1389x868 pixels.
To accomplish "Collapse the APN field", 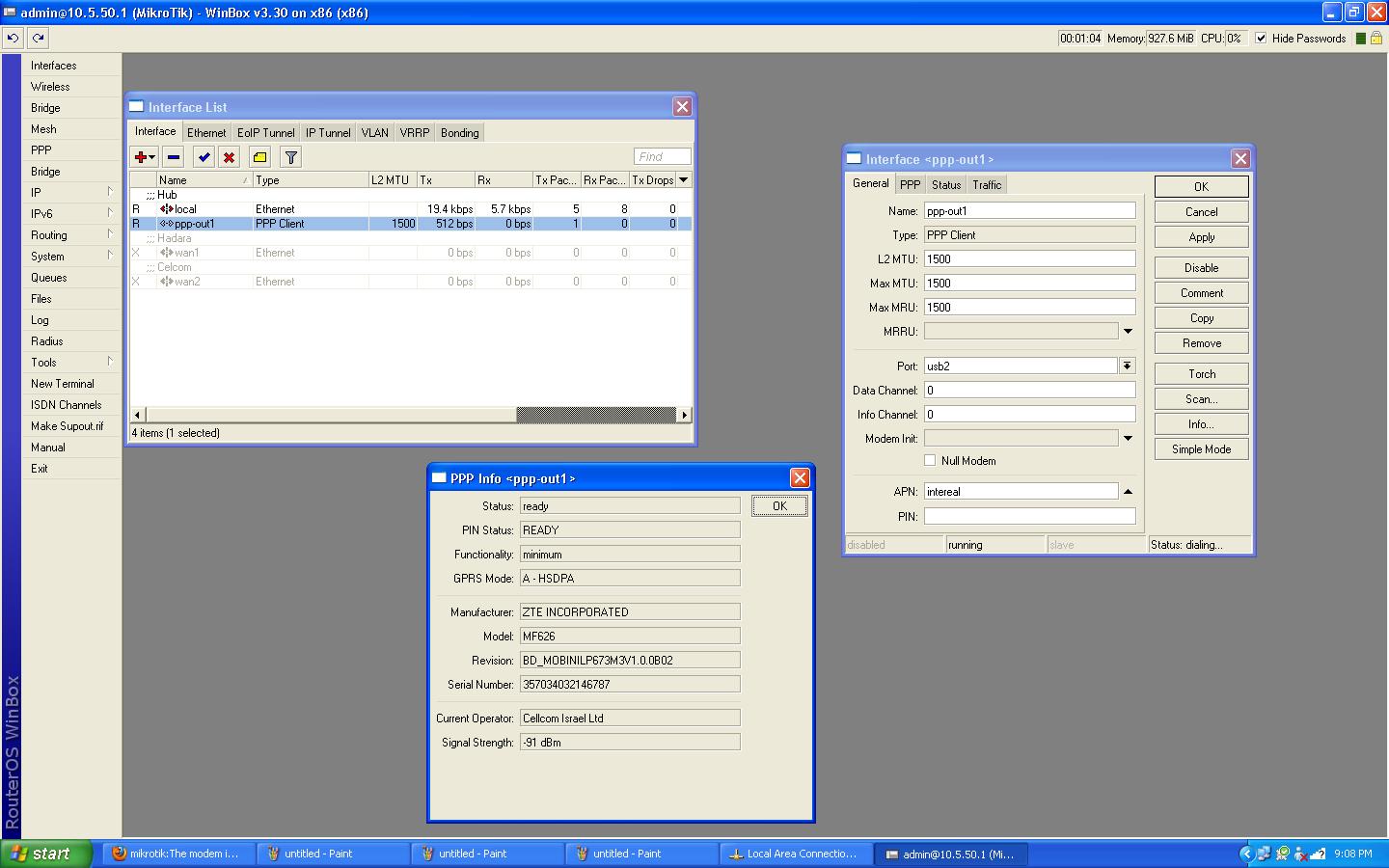I will (1128, 492).
